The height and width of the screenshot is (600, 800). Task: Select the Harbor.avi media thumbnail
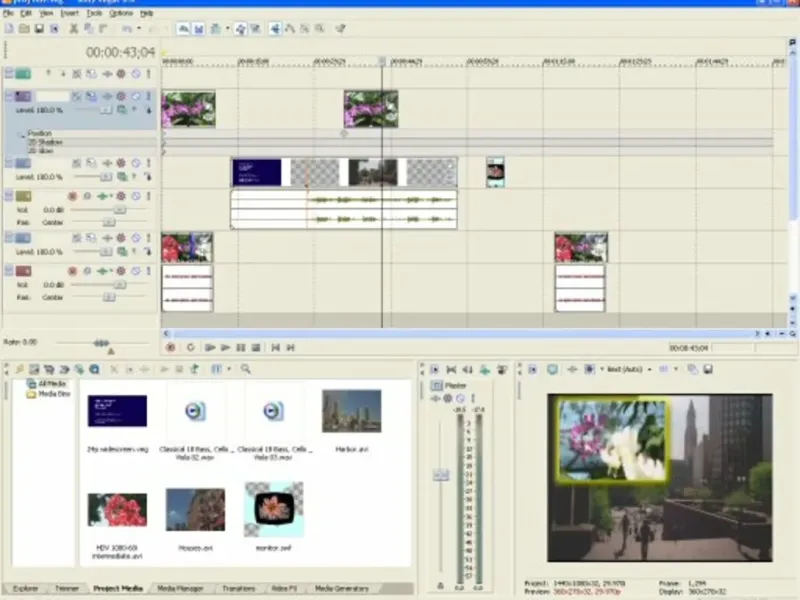coord(351,411)
